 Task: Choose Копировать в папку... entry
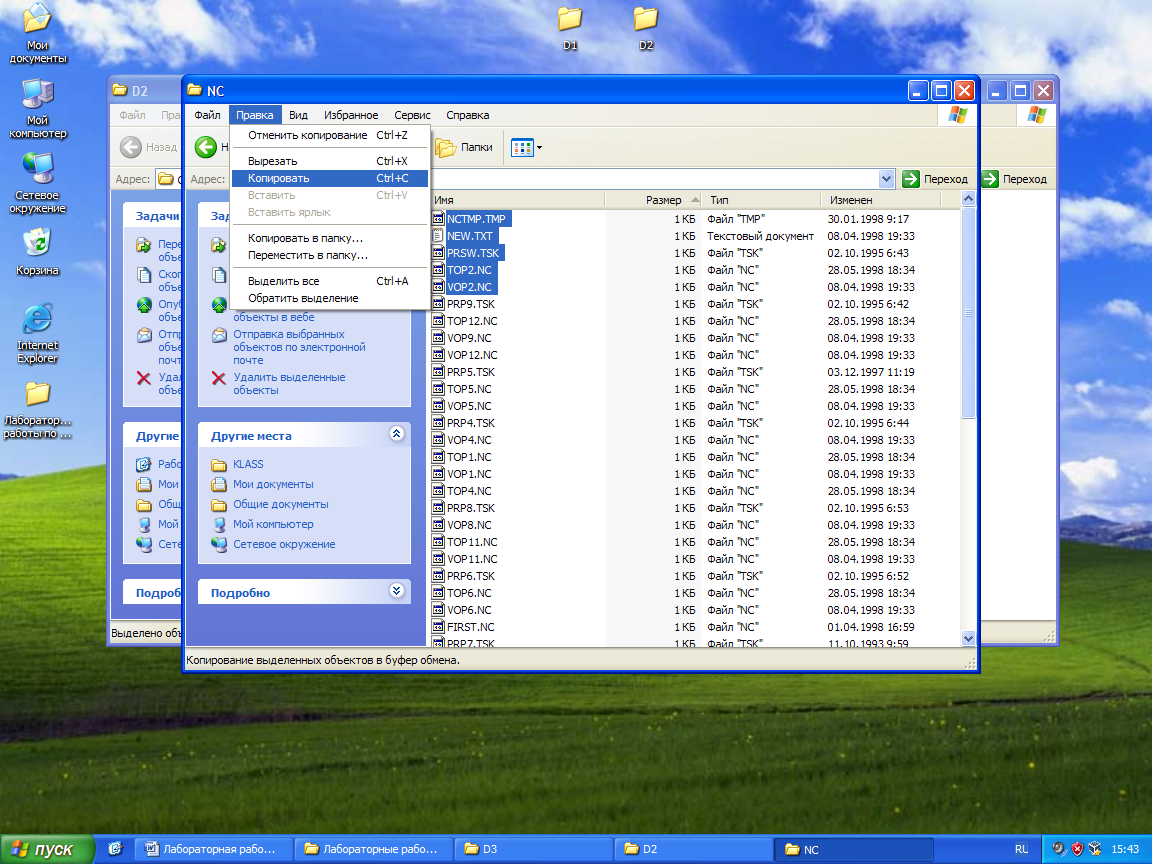click(329, 238)
